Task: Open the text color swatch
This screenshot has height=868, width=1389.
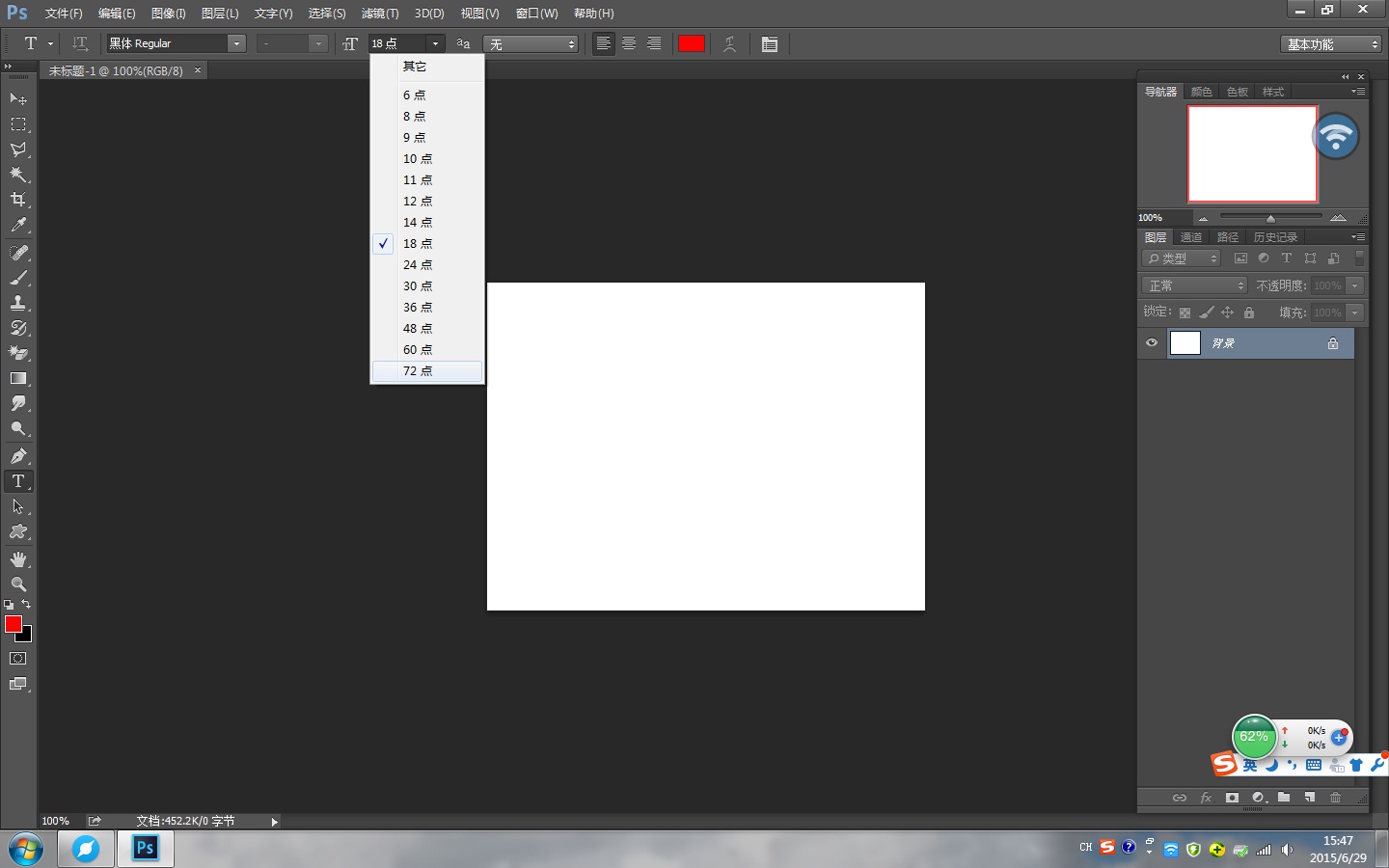Action: click(x=692, y=43)
